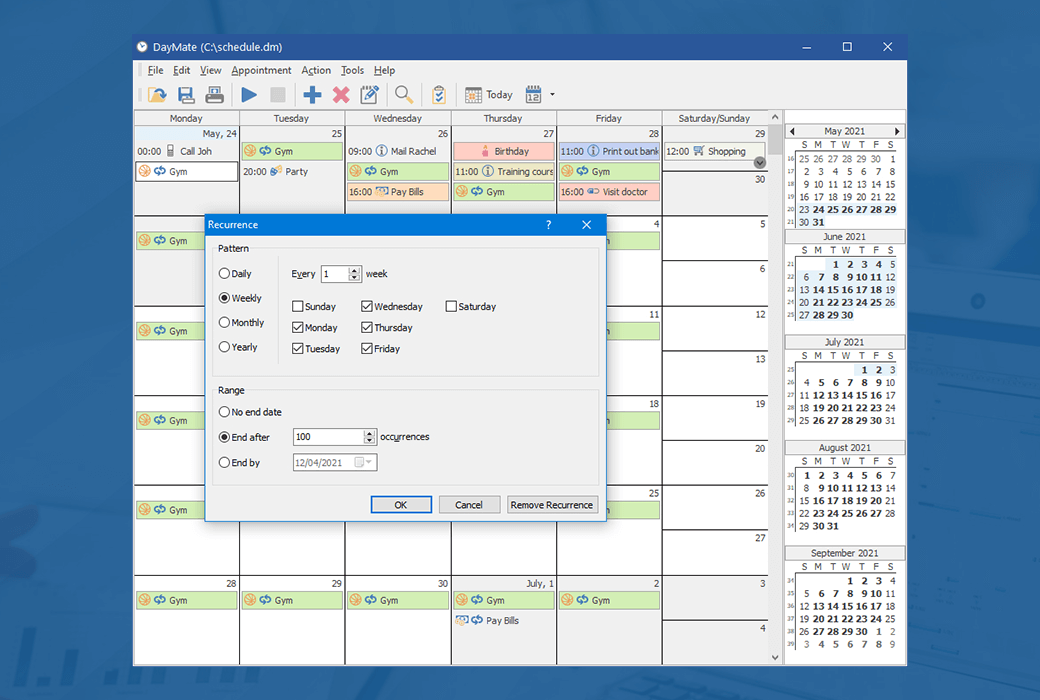Open Search with the magnifier icon
This screenshot has width=1040, height=700.
(404, 95)
